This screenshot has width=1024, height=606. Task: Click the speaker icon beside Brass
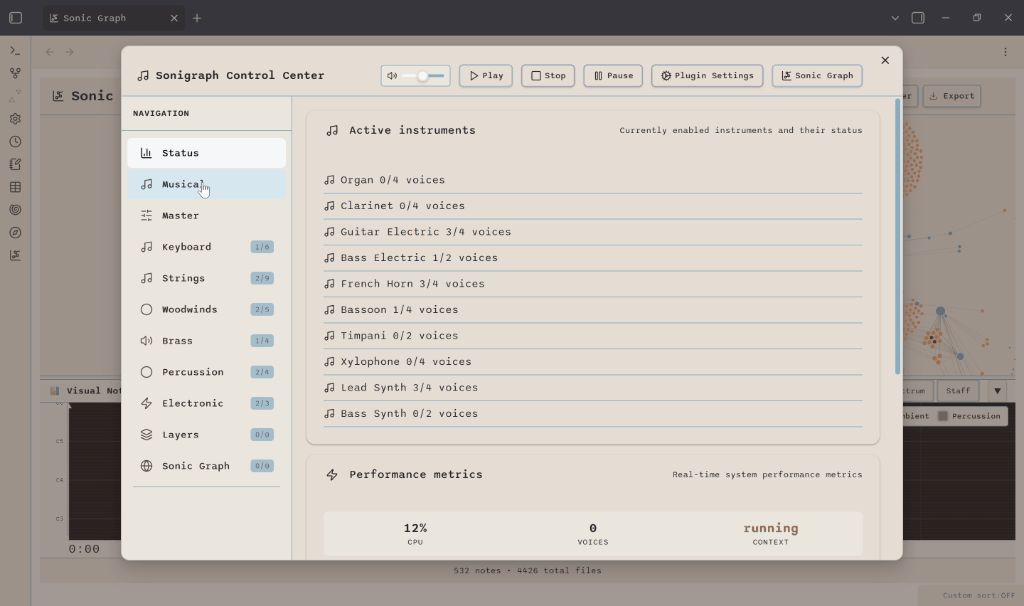146,341
